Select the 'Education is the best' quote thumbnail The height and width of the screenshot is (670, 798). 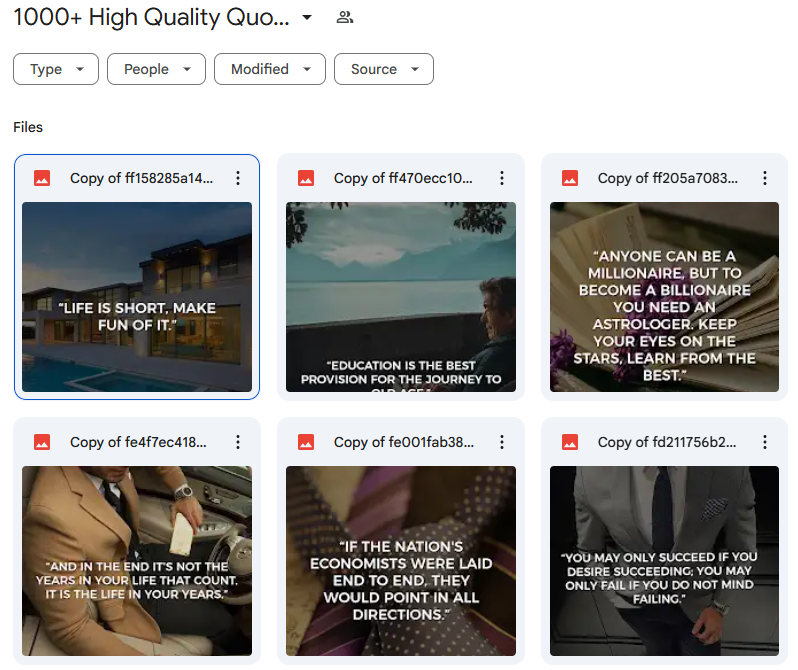tap(401, 297)
